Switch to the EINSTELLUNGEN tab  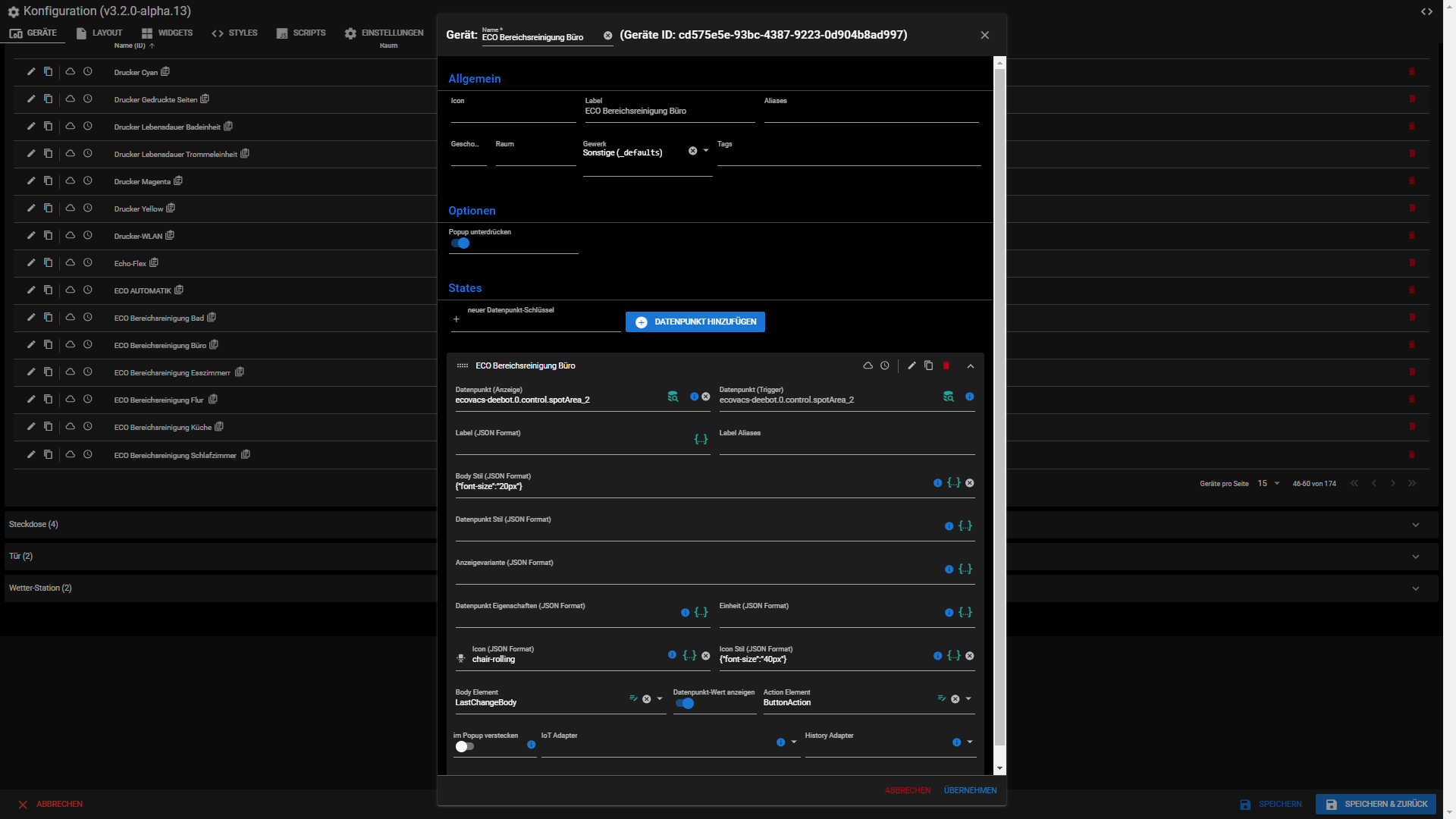coord(384,33)
